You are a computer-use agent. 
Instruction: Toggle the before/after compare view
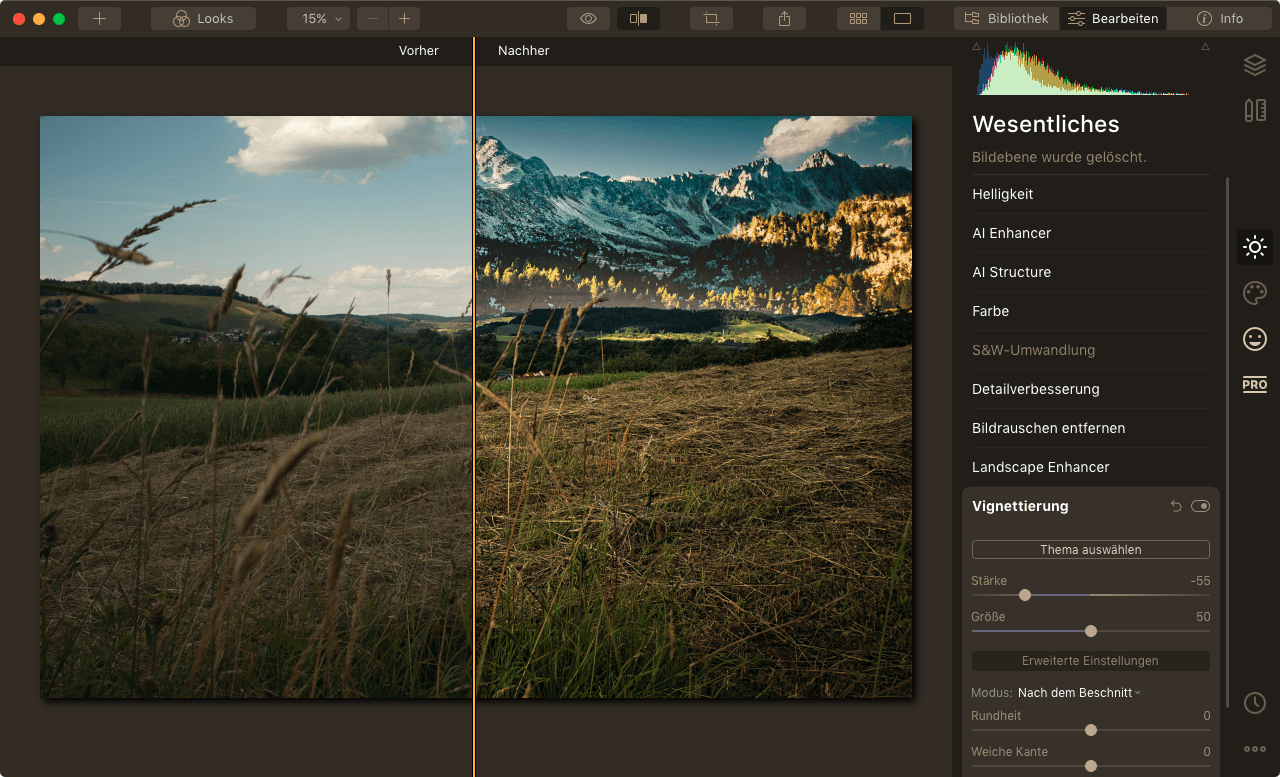(638, 18)
